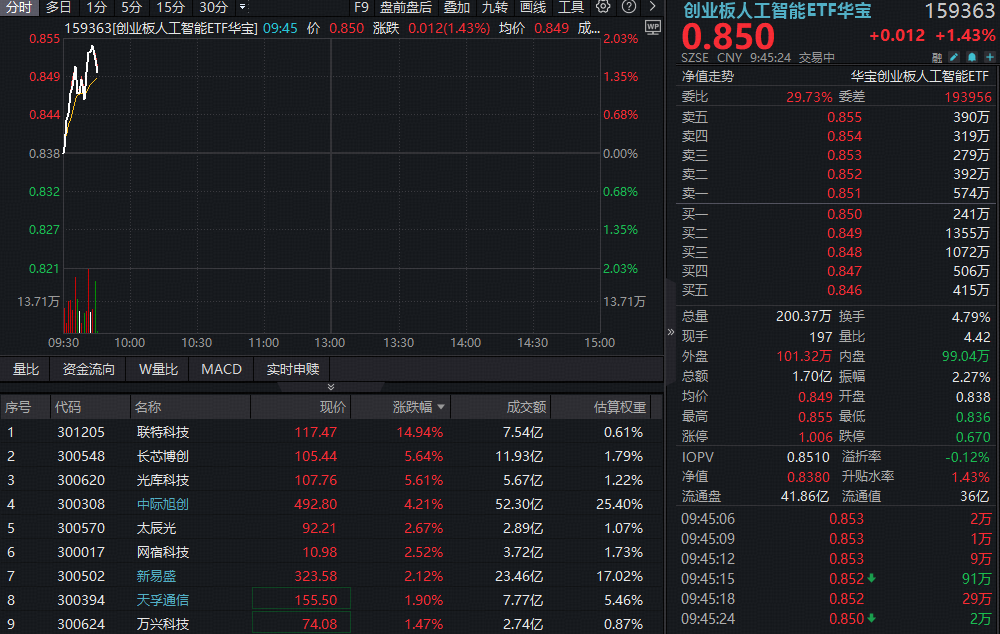Open the 30分 interval dropdown arrow
1000x634 pixels.
(x=242, y=8)
